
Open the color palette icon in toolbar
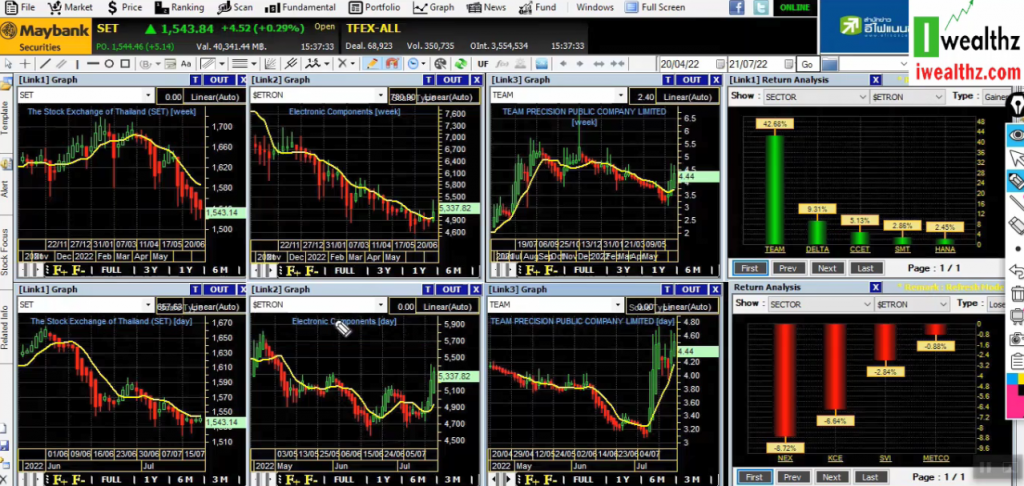(440, 63)
